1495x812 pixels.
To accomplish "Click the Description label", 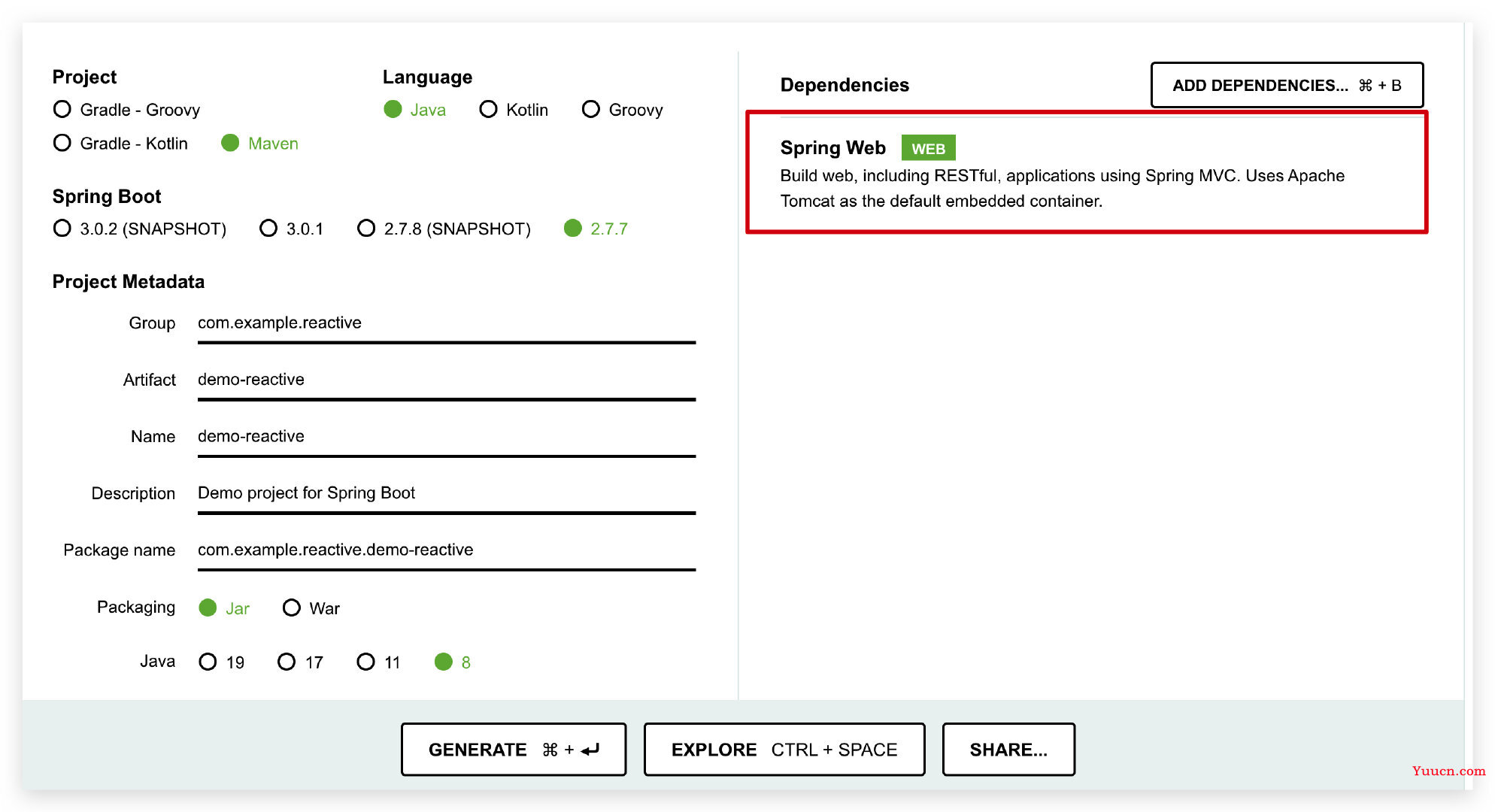I will pyautogui.click(x=133, y=493).
